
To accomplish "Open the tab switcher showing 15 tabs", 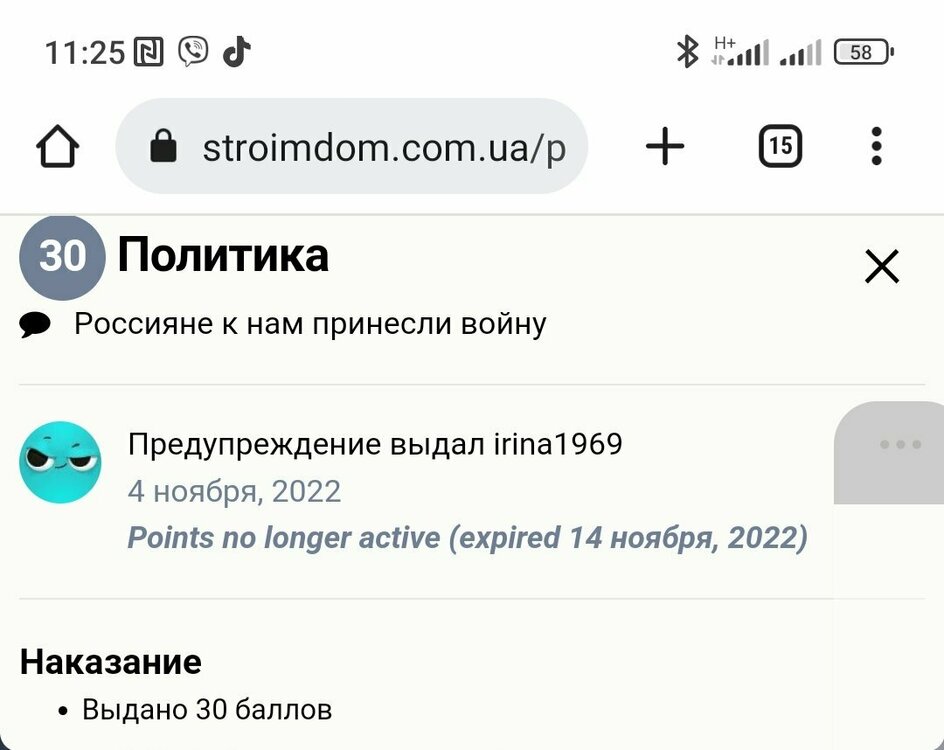I will click(780, 148).
